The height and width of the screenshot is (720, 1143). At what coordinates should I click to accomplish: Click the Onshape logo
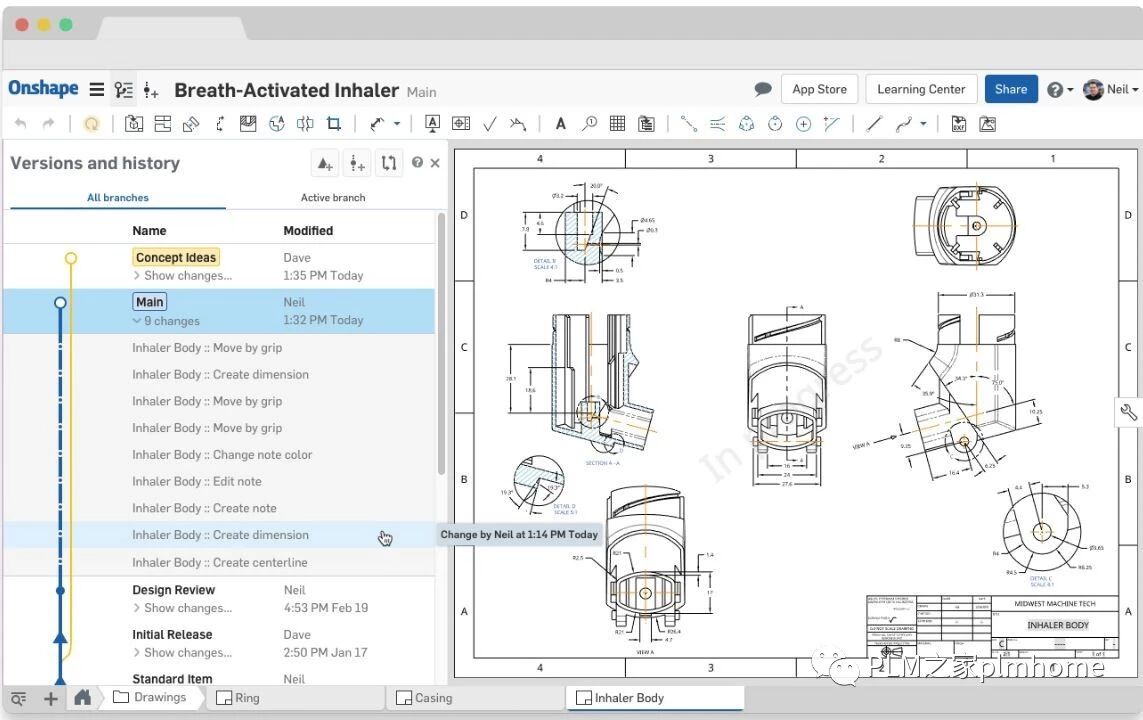pyautogui.click(x=43, y=88)
